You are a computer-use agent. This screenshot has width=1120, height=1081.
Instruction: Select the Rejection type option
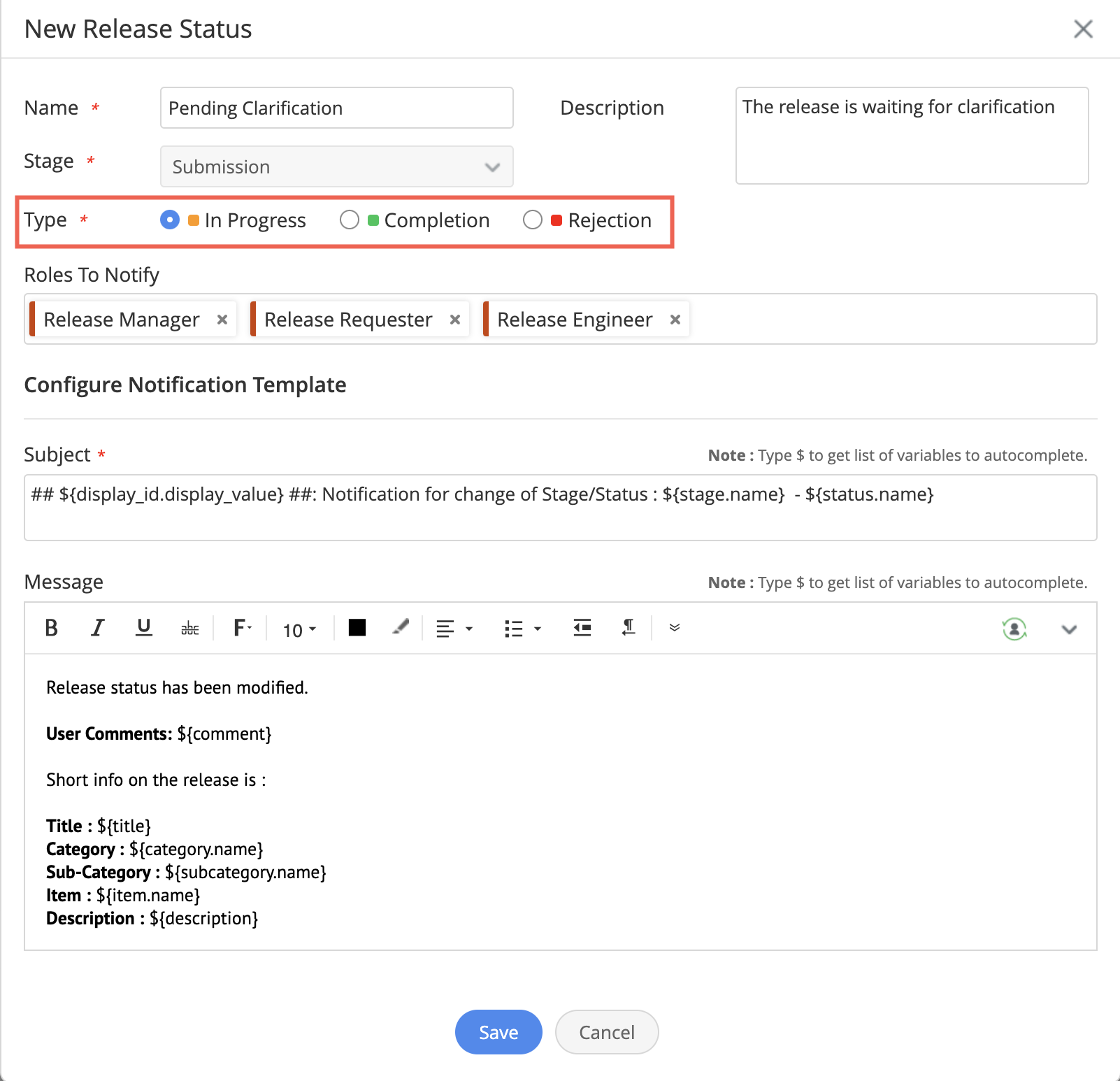coord(533,220)
